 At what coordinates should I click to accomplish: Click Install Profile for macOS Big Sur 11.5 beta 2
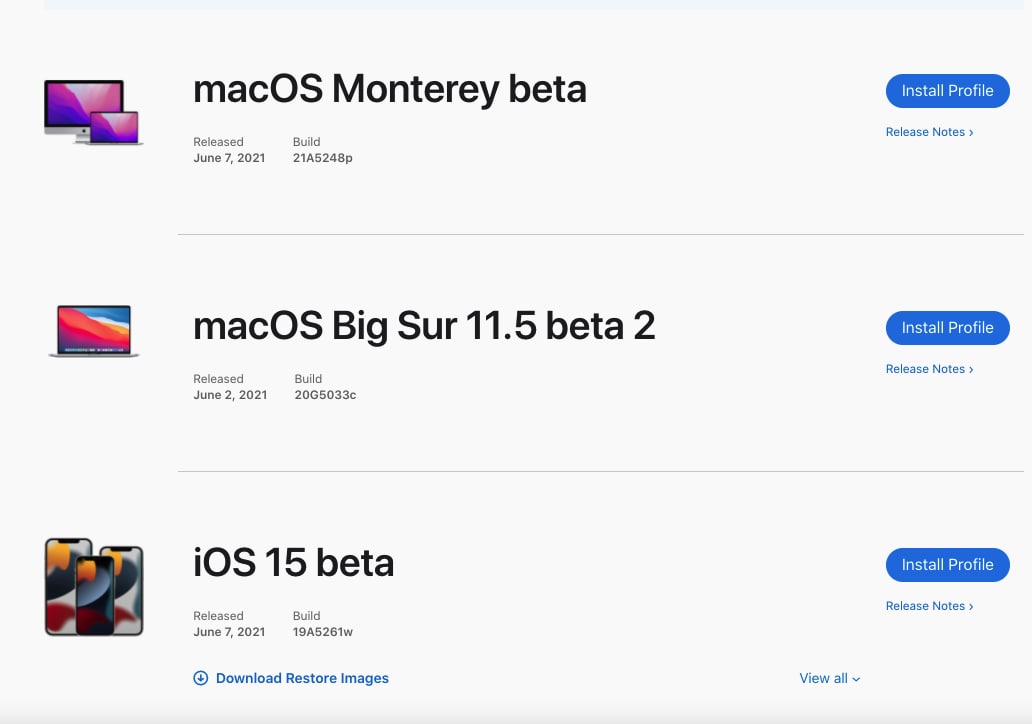point(947,328)
